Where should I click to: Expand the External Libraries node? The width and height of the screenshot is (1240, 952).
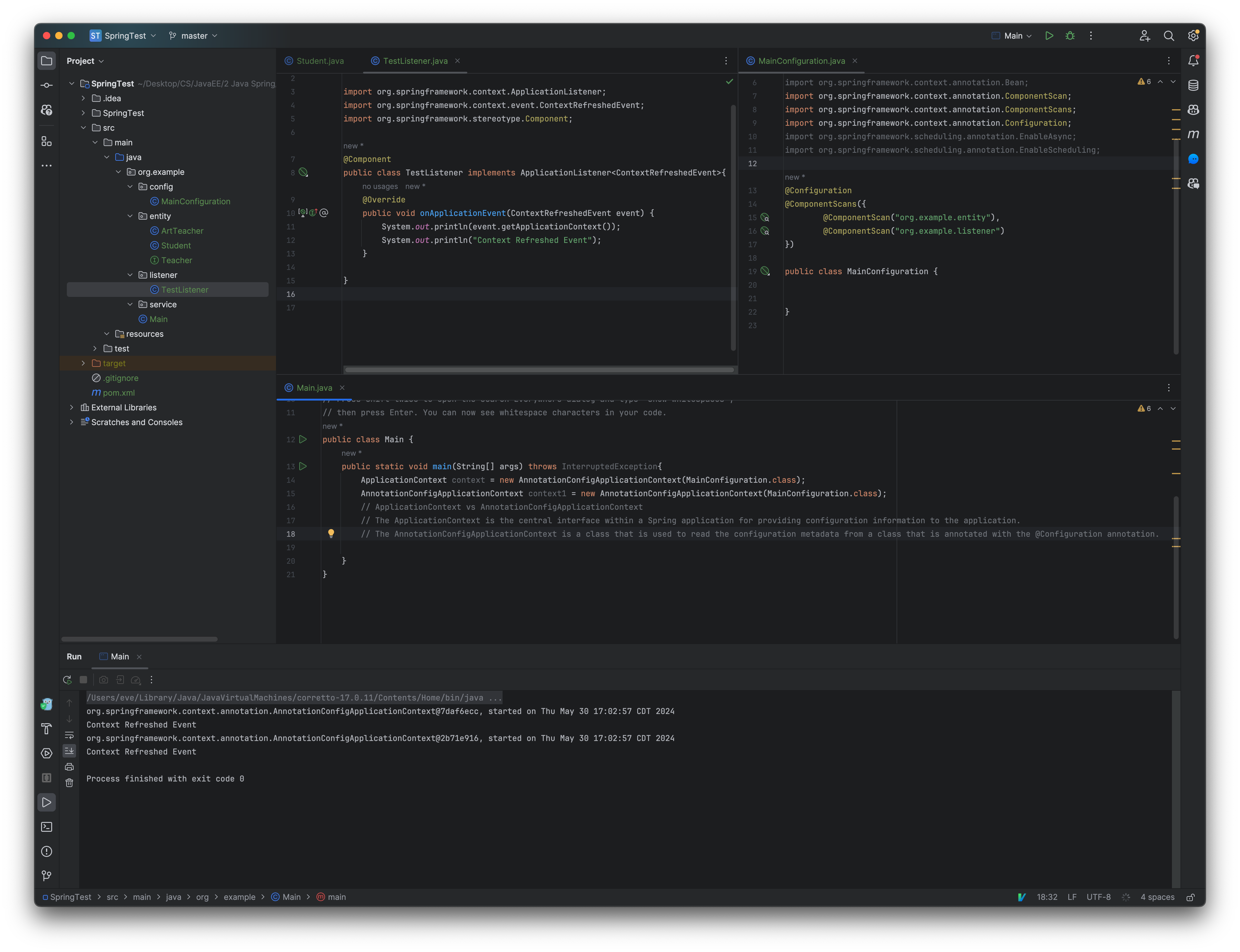(72, 407)
